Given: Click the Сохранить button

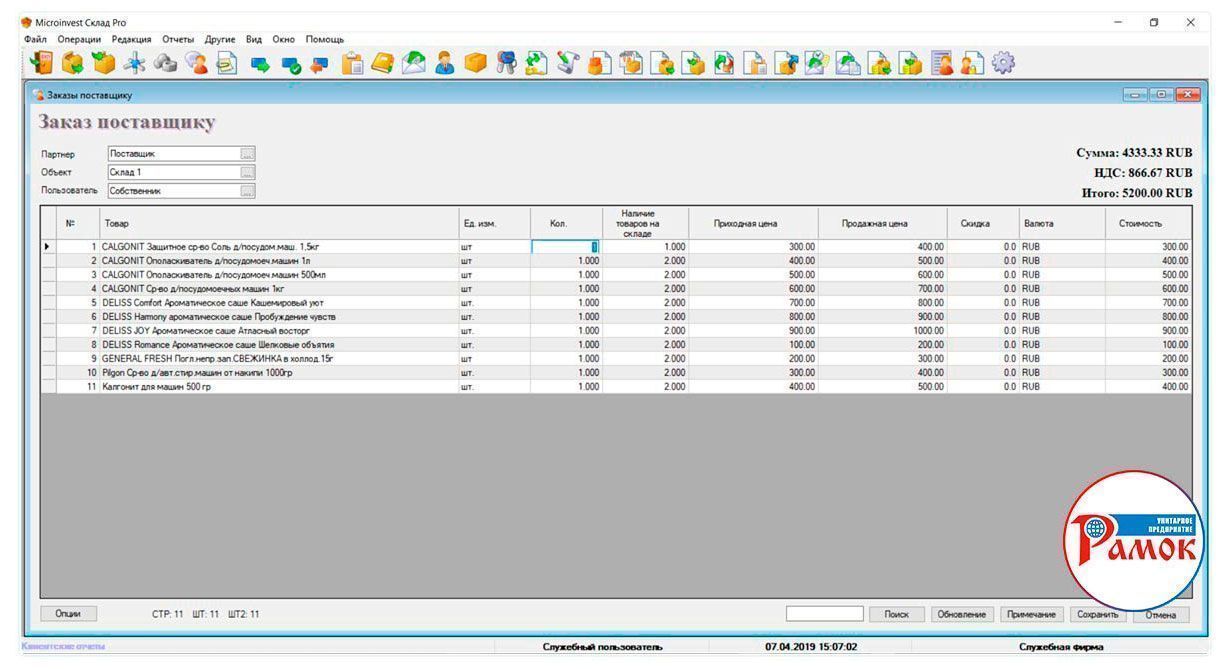Looking at the screenshot, I should 1097,615.
